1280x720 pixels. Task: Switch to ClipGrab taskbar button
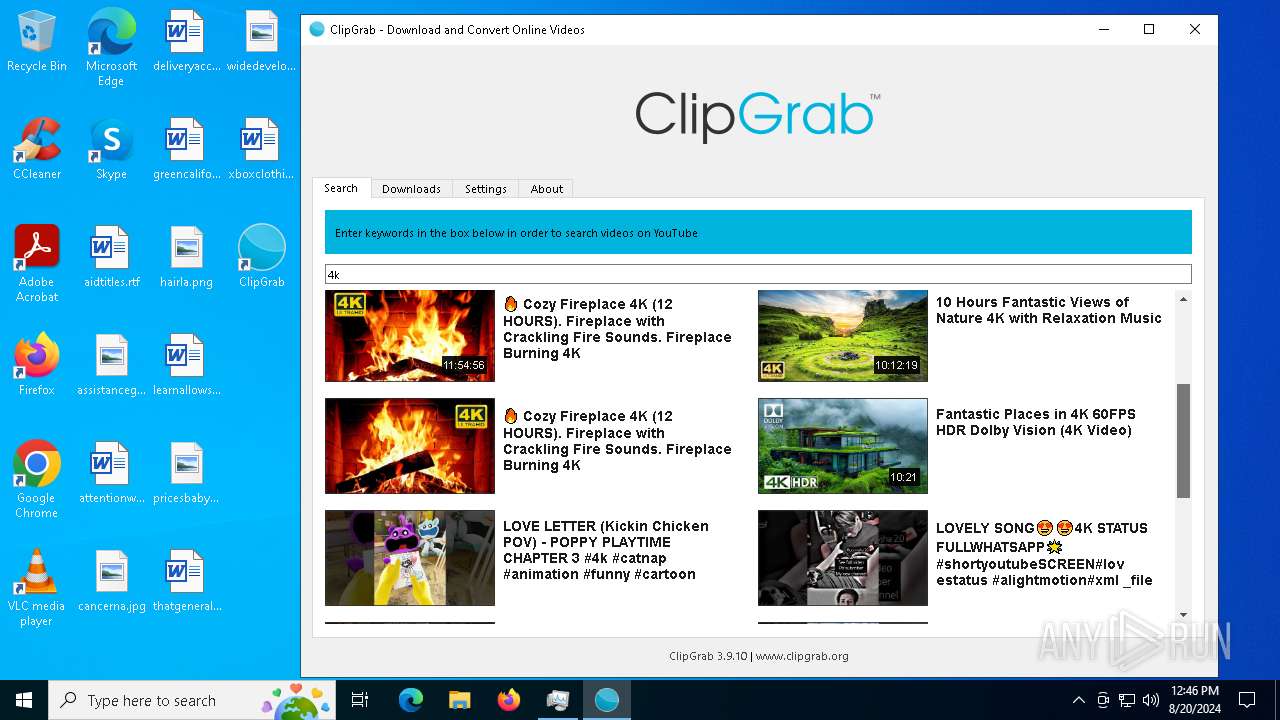(607, 700)
